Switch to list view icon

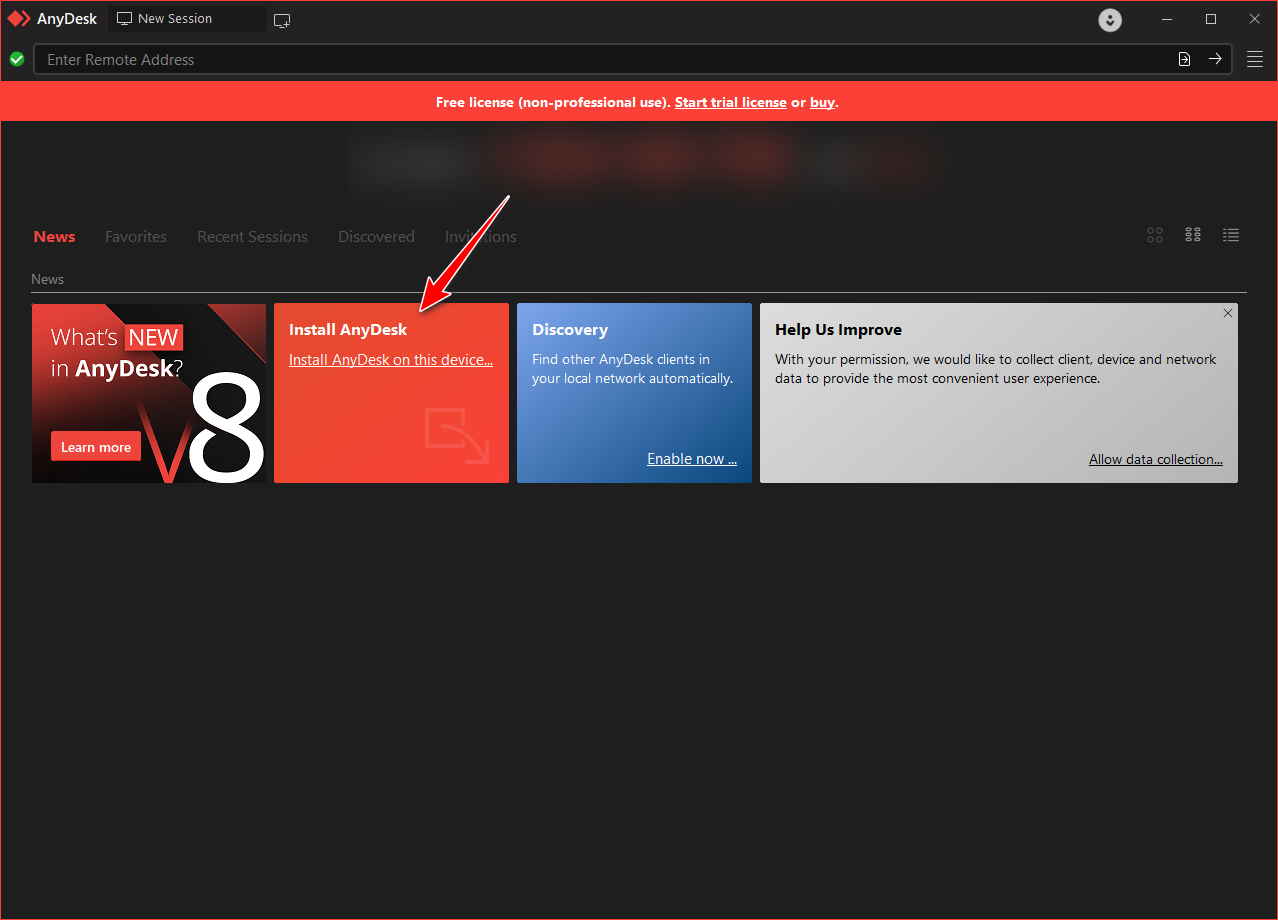point(1231,235)
